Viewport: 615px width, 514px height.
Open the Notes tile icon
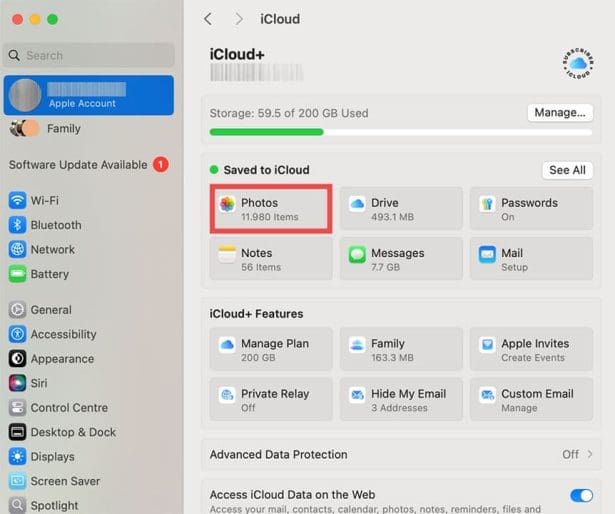point(227,254)
